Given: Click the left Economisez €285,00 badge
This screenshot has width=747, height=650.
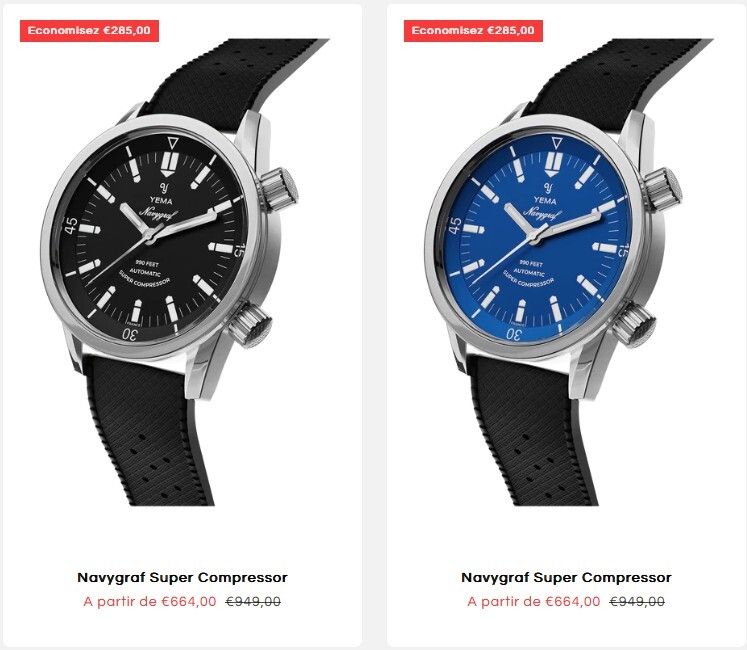Looking at the screenshot, I should click(89, 31).
